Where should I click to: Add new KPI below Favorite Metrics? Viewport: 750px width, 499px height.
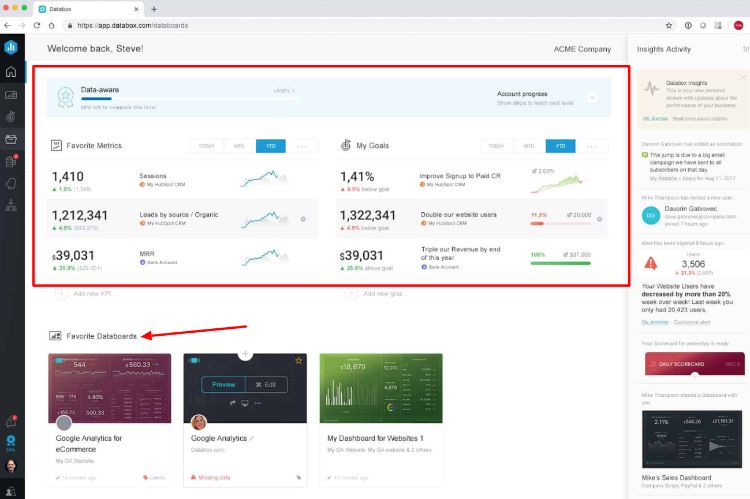85,293
